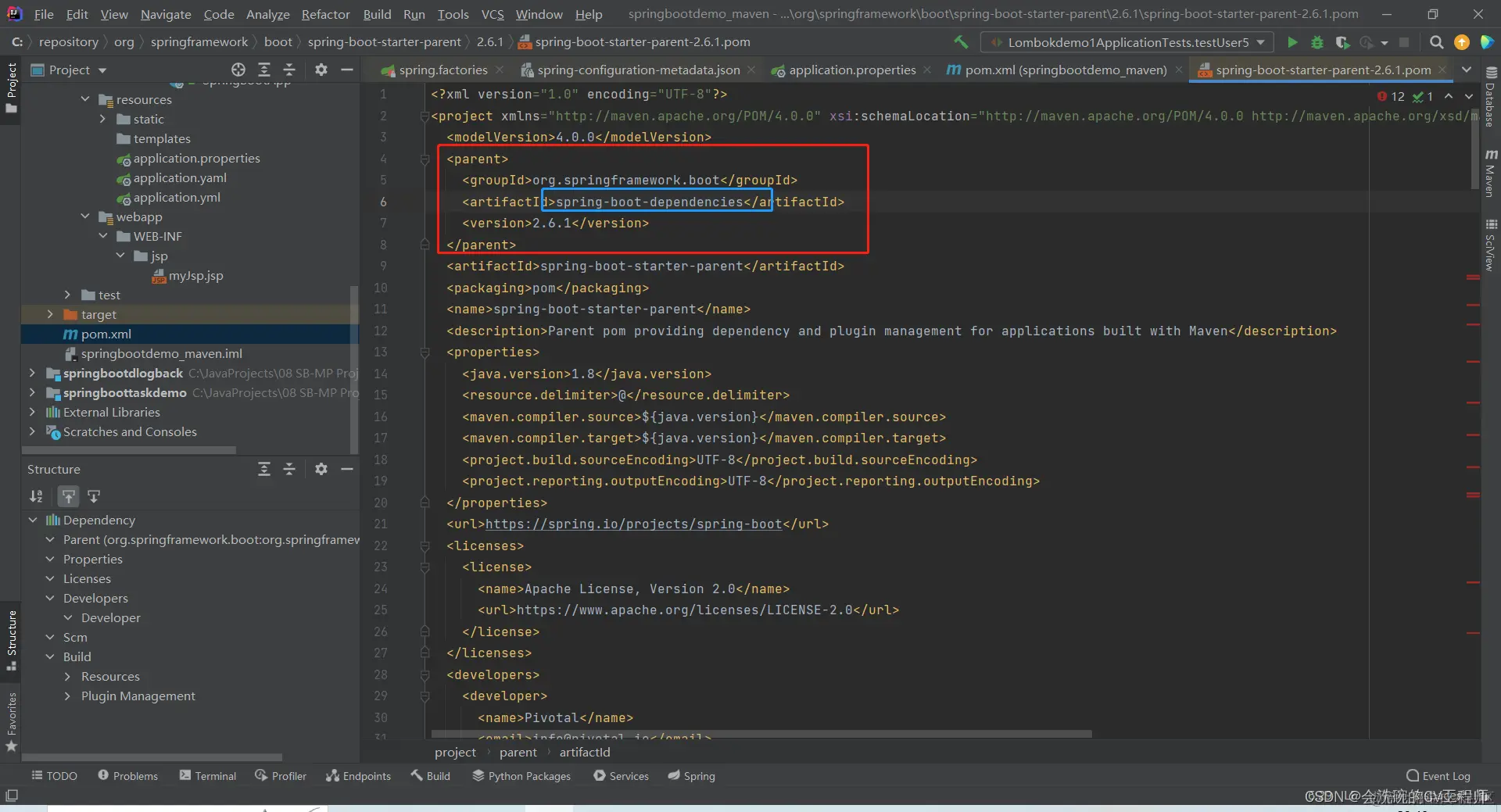Stop the running process with the stop icon
Screen dimensions: 1501x812
tap(1404, 42)
